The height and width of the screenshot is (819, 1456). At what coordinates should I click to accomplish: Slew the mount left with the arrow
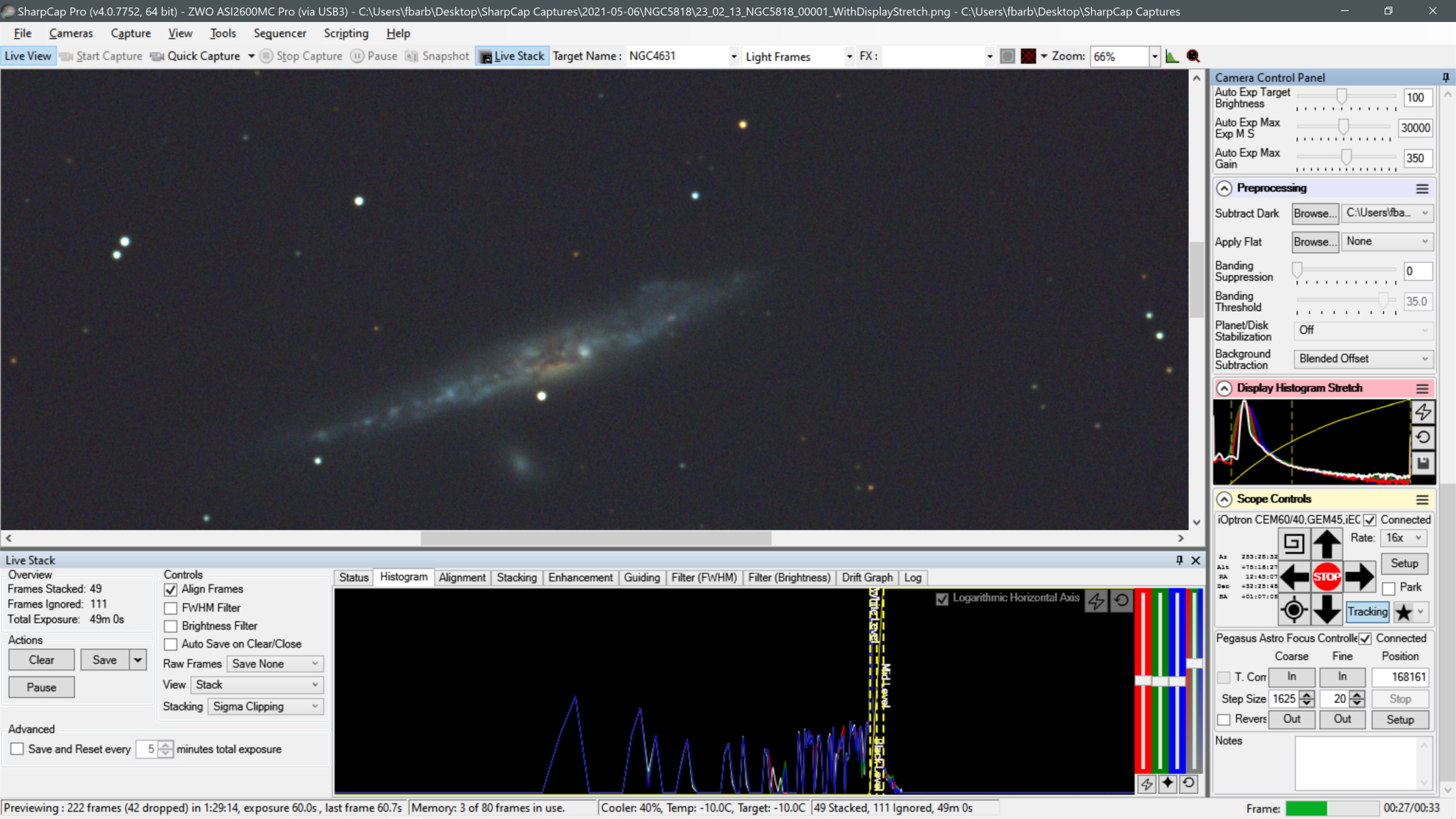(1294, 576)
